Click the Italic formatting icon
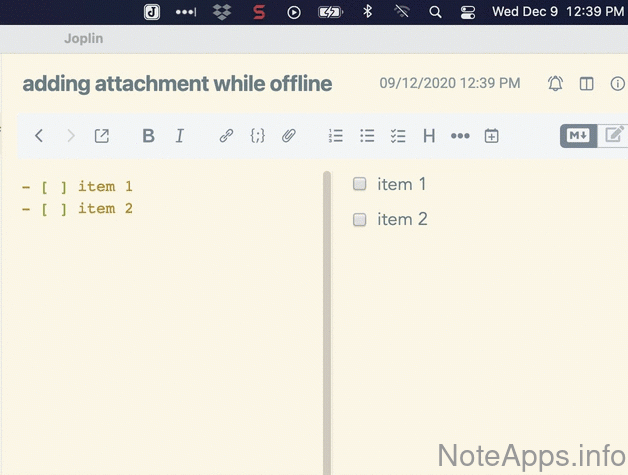Screen dimensions: 628x475 [x=180, y=136]
